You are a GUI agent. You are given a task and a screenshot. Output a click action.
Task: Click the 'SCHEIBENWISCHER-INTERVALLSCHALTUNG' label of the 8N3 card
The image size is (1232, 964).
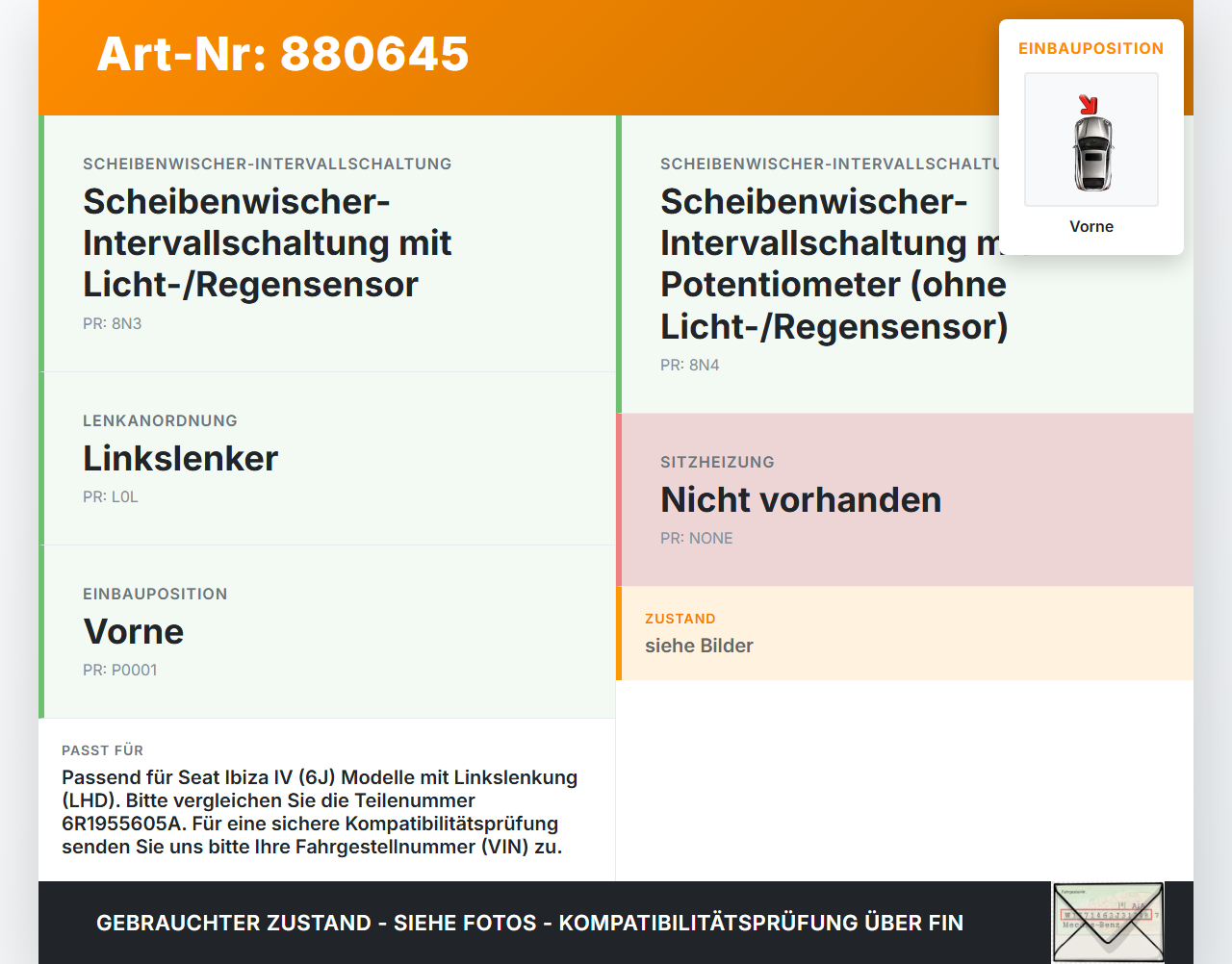click(x=268, y=164)
